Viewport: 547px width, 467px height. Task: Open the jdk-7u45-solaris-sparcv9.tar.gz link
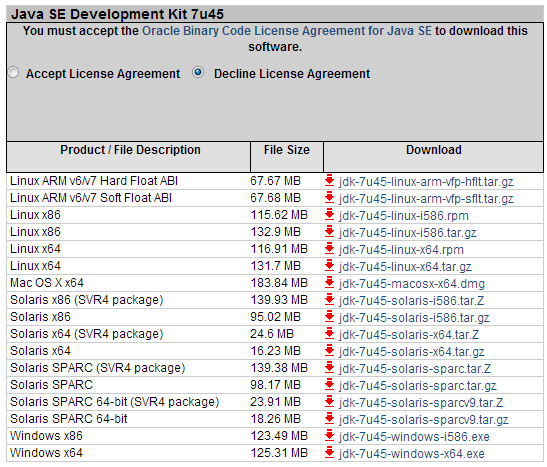click(x=423, y=420)
